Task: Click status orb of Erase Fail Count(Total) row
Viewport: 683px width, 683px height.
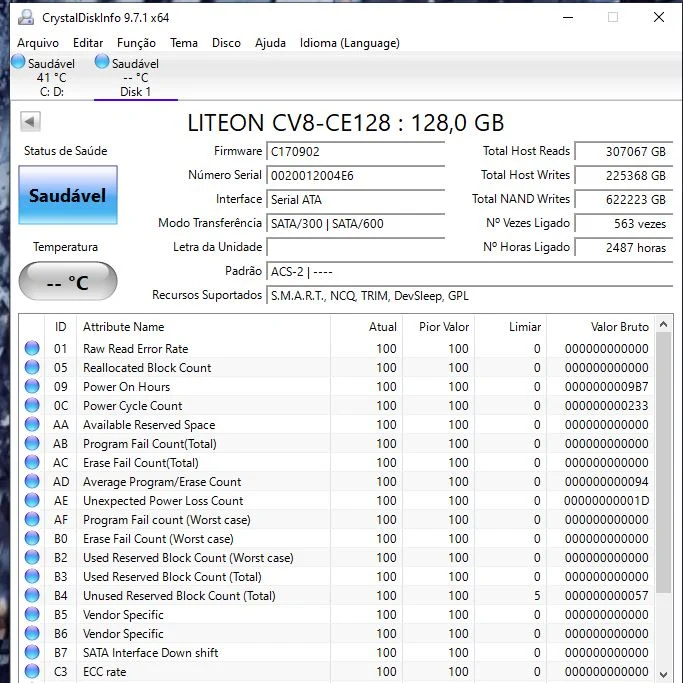Action: 32,463
